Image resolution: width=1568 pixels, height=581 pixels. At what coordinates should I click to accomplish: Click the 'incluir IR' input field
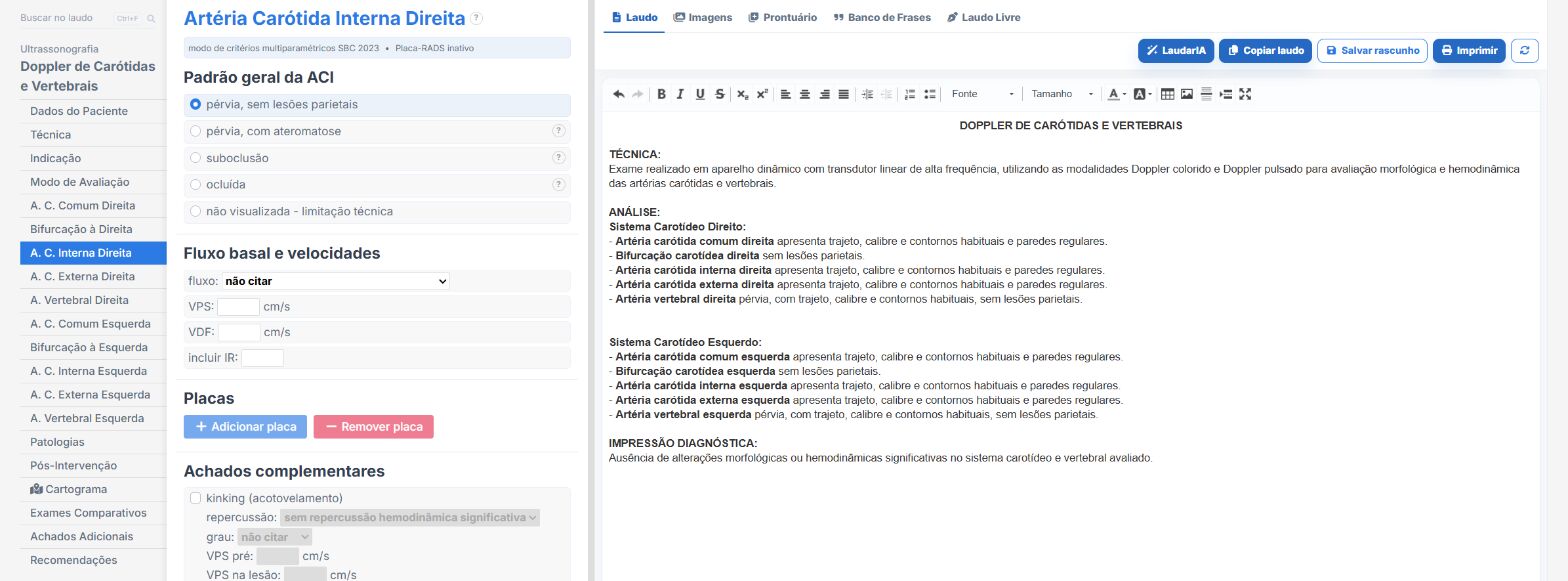pyautogui.click(x=262, y=358)
